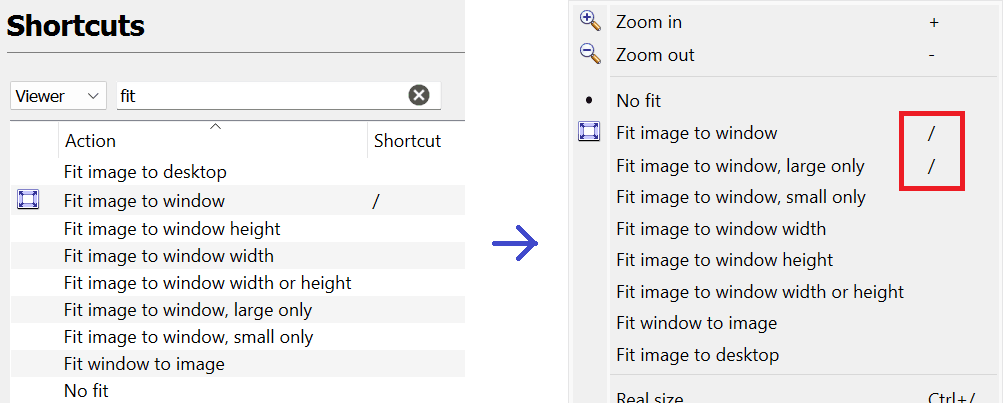Choose Fit image to window, large only

[x=740, y=166]
